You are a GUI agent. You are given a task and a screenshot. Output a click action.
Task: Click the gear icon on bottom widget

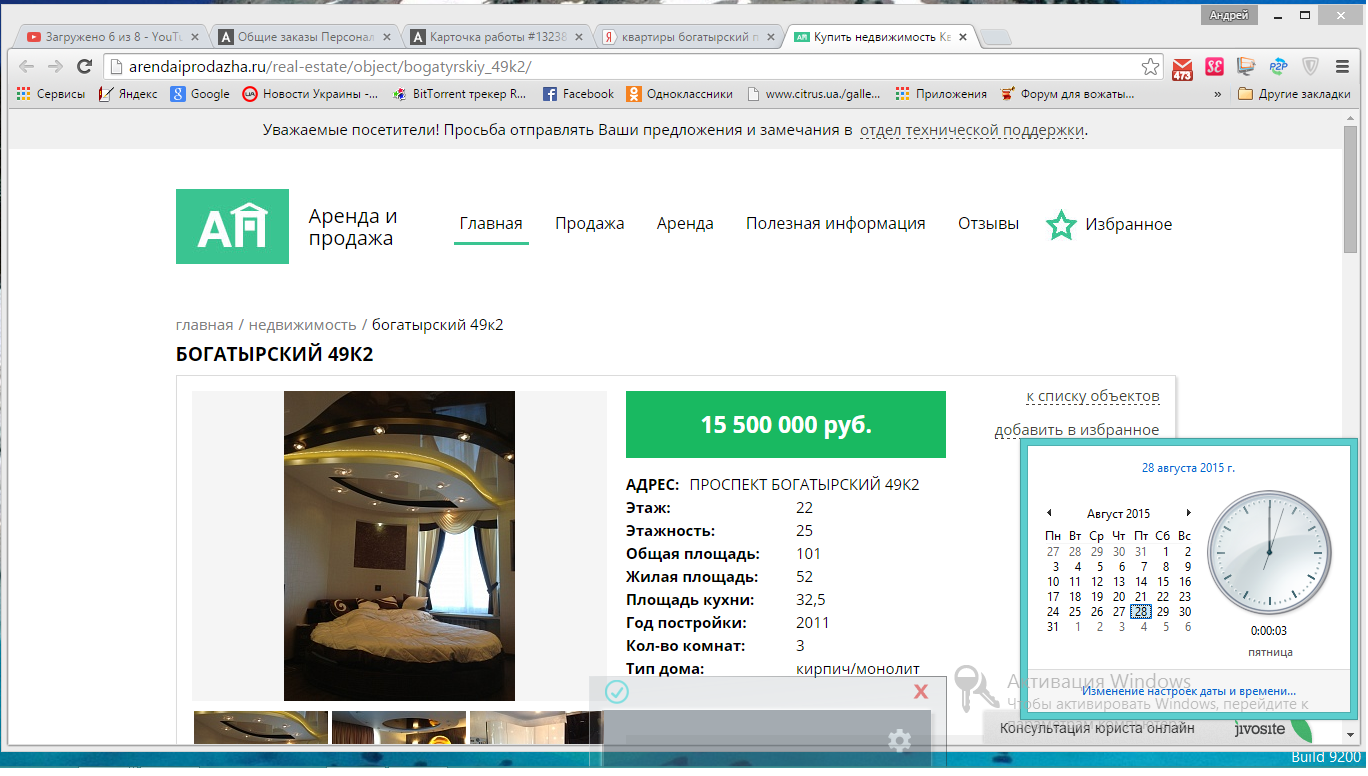pyautogui.click(x=899, y=740)
